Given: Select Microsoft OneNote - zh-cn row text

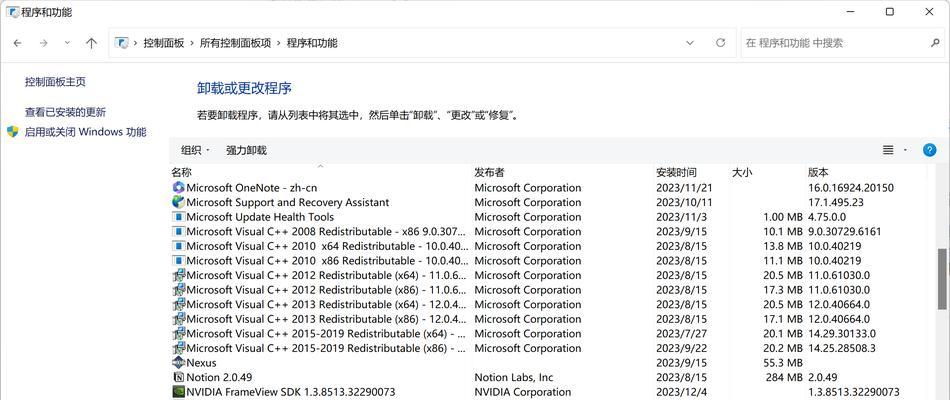Looking at the screenshot, I should pos(251,188).
